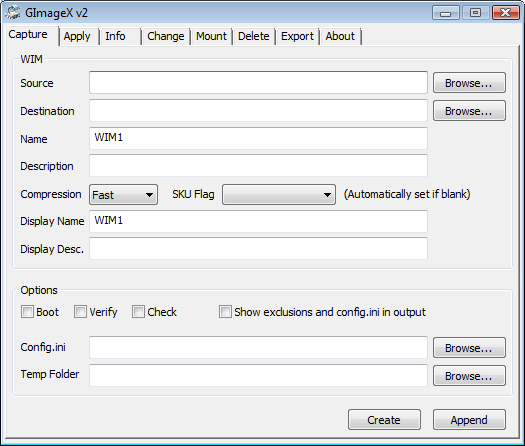The image size is (525, 446).
Task: Close the GImageX window
Action: tap(506, 13)
